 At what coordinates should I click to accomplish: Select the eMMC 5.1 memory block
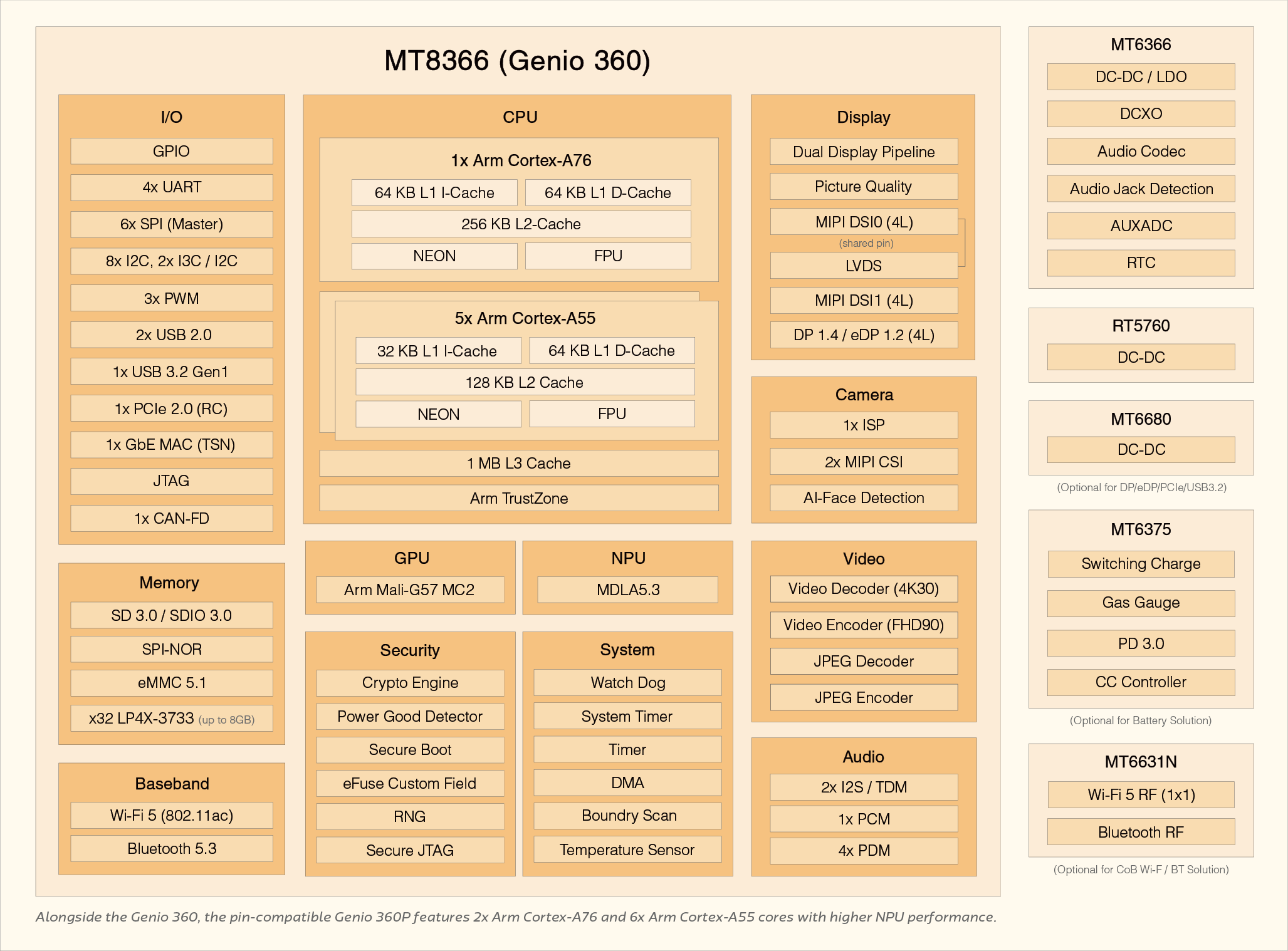point(171,682)
